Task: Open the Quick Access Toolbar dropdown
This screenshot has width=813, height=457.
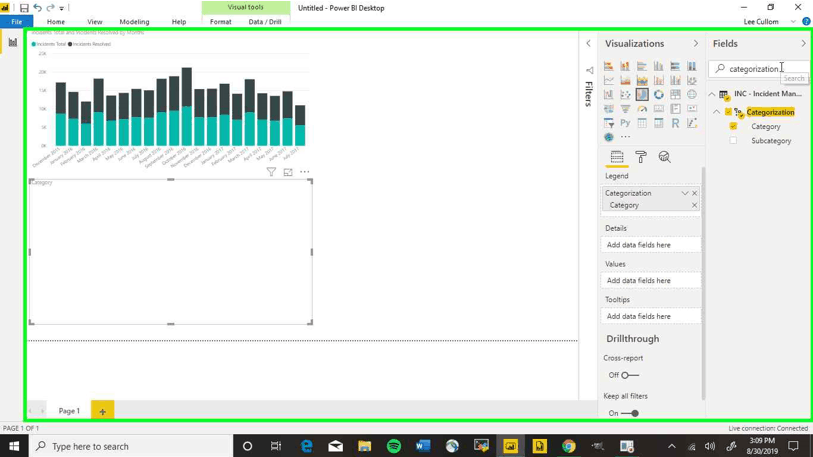Action: pos(62,8)
